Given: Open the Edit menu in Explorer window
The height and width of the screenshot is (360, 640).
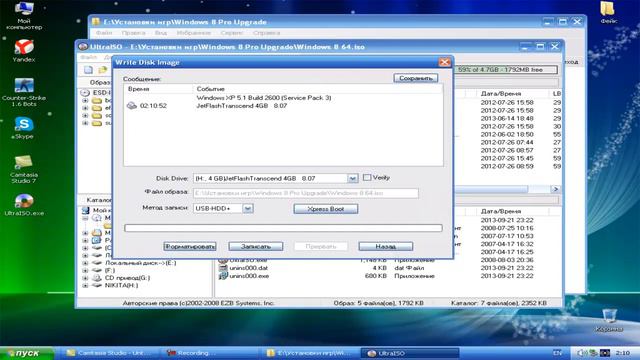Looking at the screenshot, I should tap(133, 33).
